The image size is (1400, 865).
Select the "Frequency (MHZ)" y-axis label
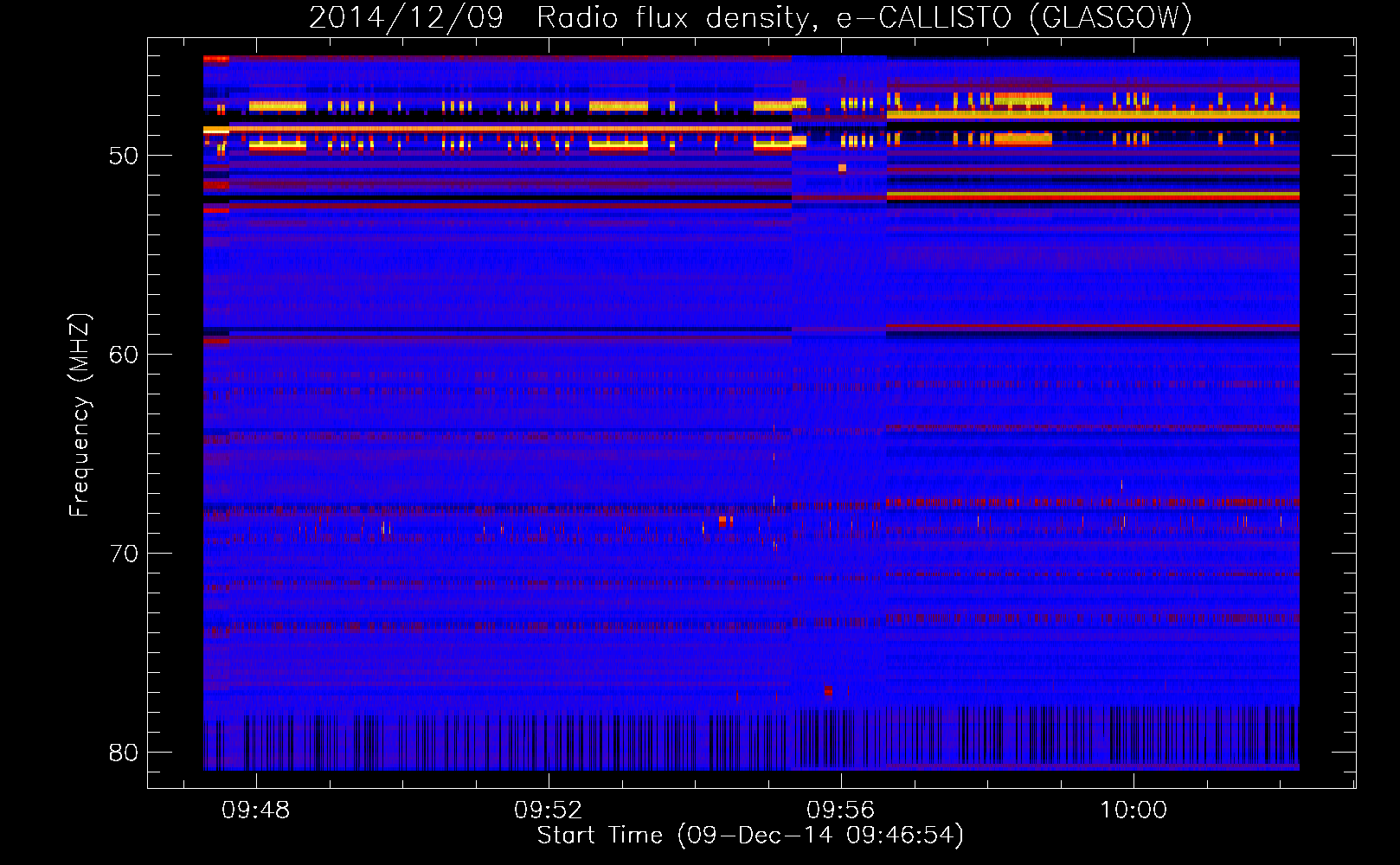[x=79, y=415]
